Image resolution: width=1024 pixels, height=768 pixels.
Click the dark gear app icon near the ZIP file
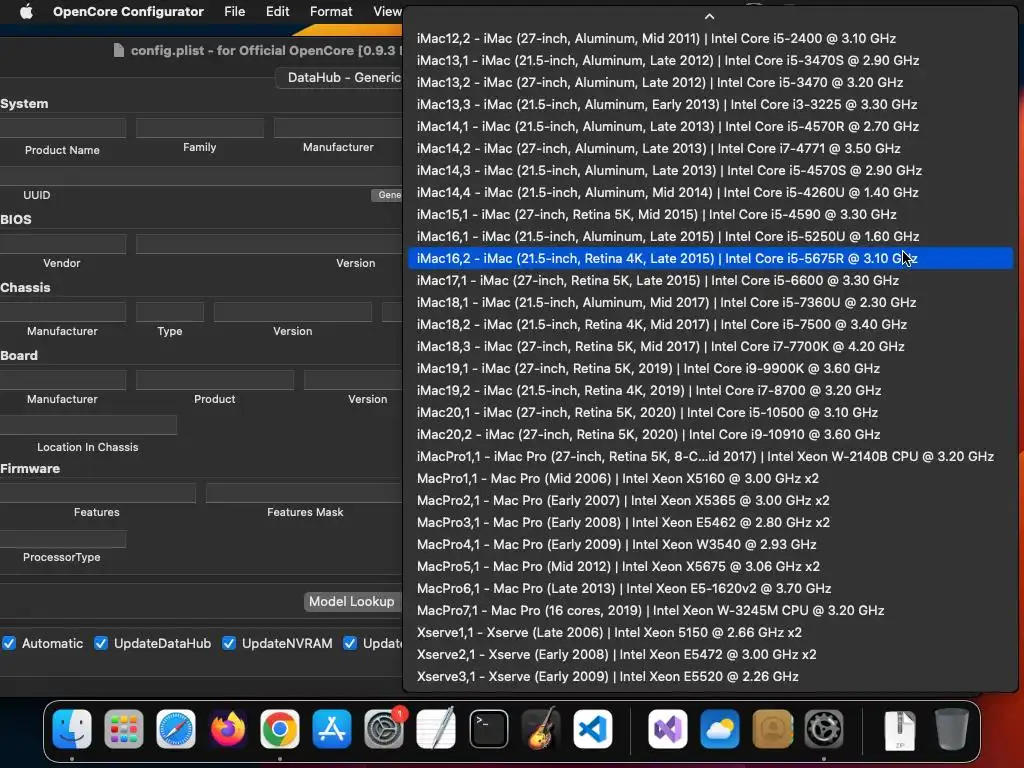tap(824, 728)
